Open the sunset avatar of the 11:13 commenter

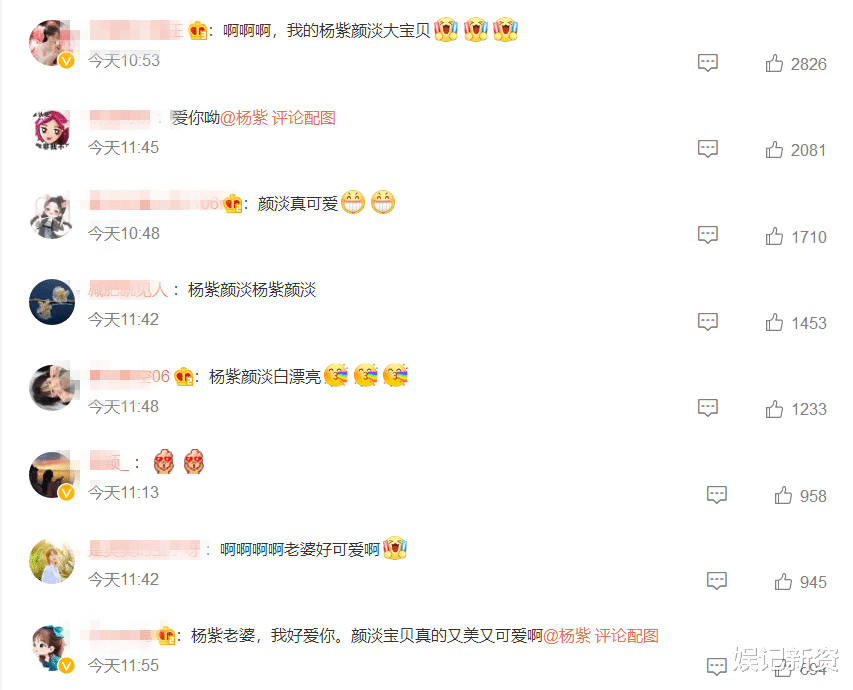(x=52, y=475)
